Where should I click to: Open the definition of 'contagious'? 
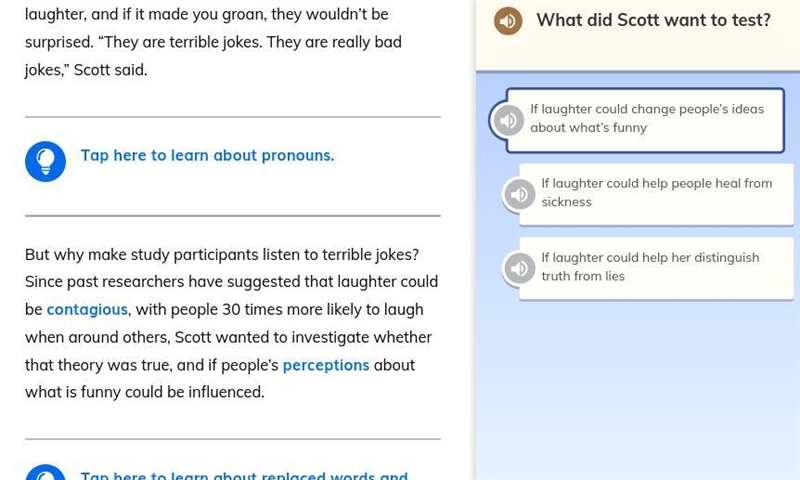[87, 310]
